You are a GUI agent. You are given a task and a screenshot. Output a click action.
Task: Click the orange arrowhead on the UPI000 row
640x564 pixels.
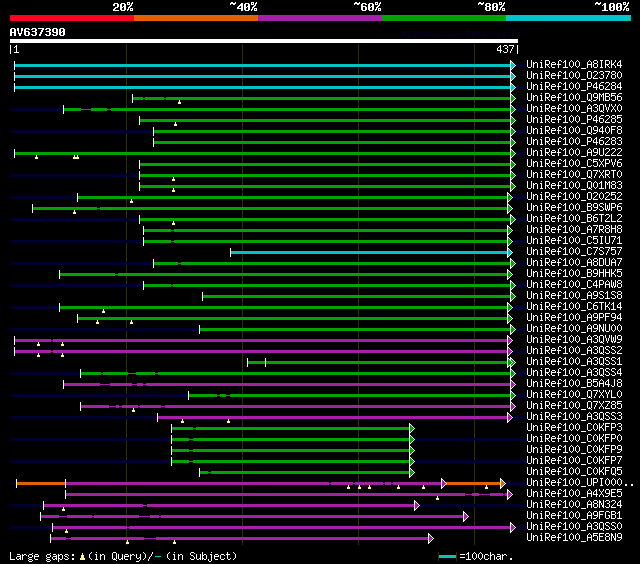[503, 483]
